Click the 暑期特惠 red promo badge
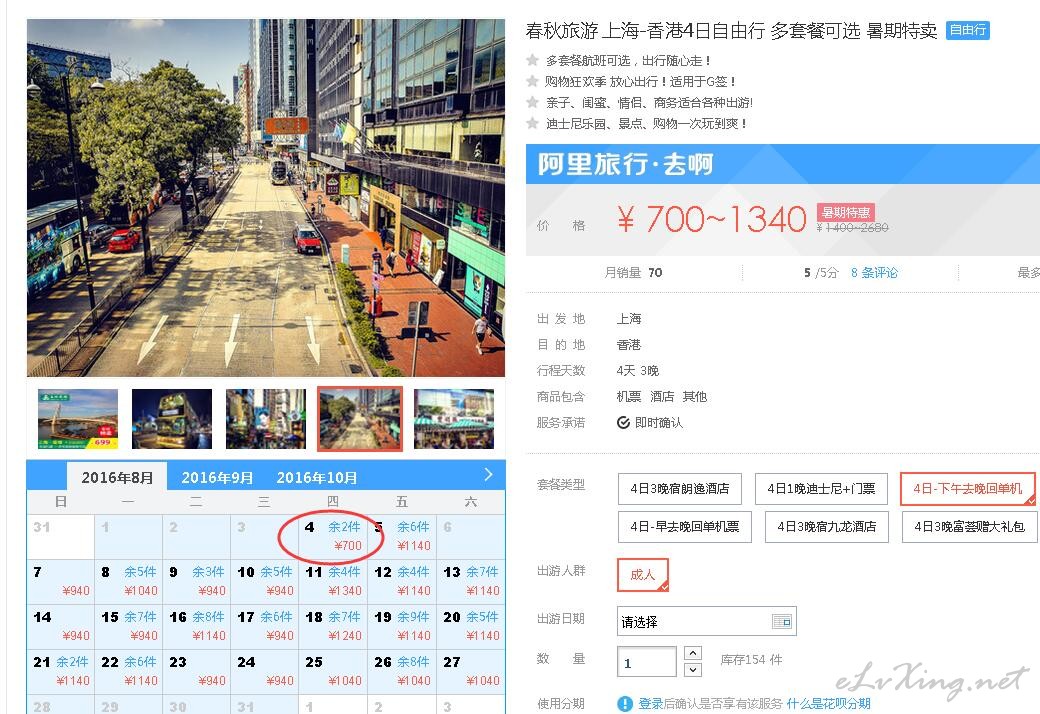This screenshot has height=714, width=1040. 846,212
